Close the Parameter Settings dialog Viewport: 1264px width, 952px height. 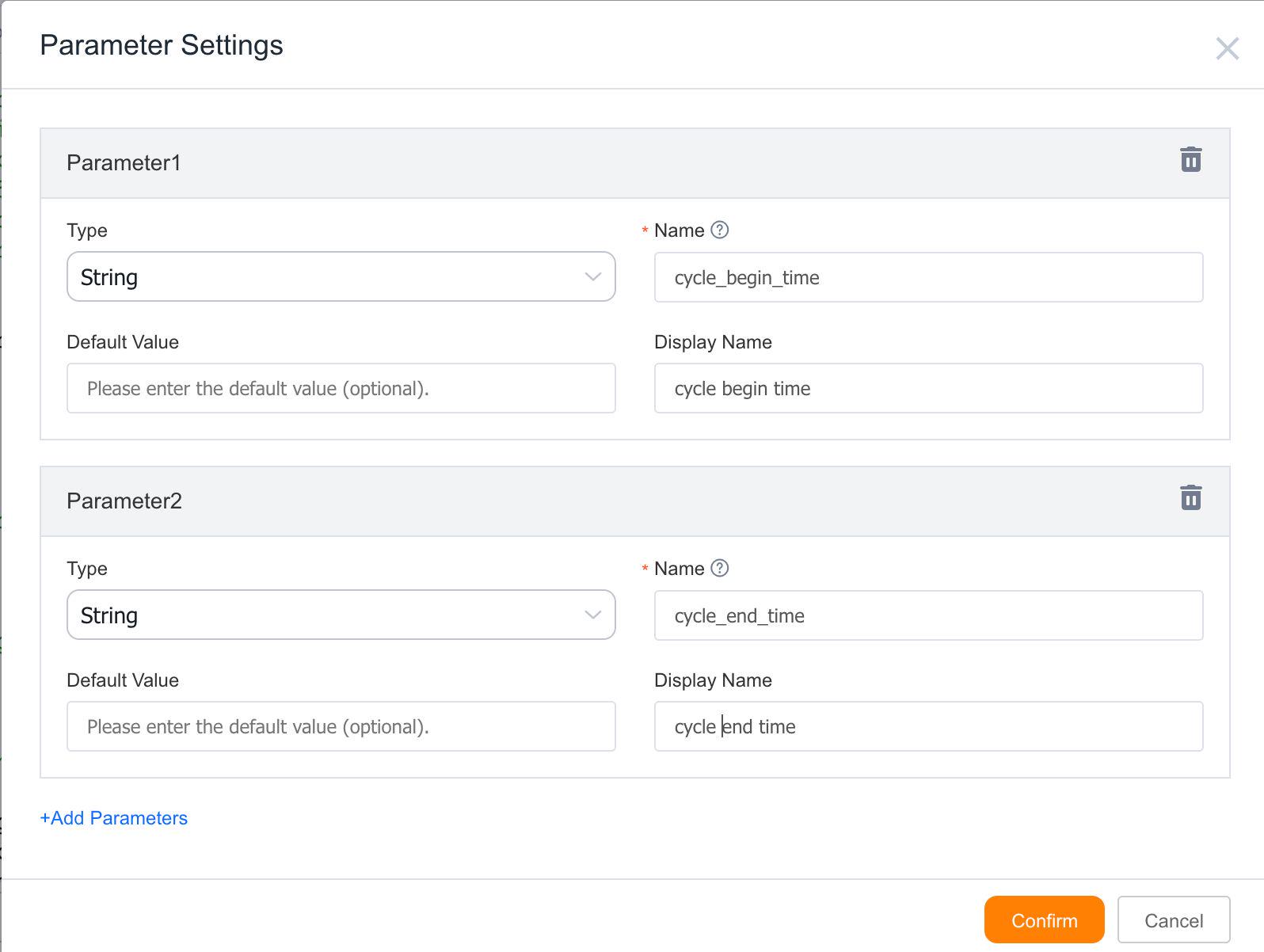coord(1227,48)
